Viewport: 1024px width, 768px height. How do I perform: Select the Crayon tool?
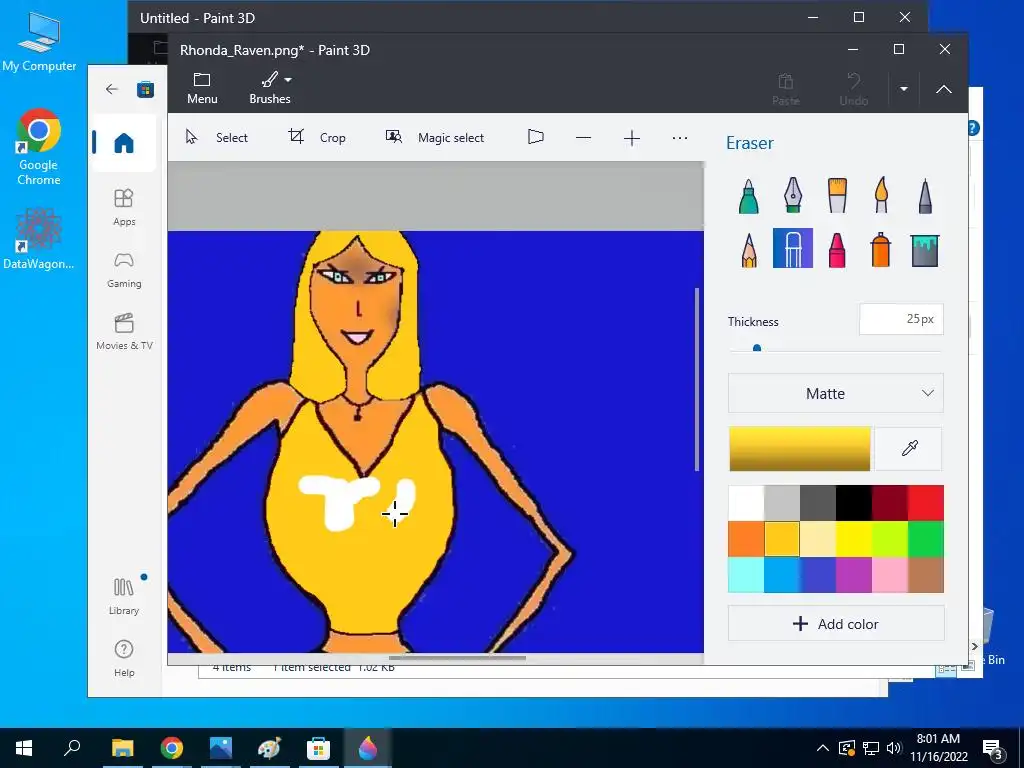(837, 249)
